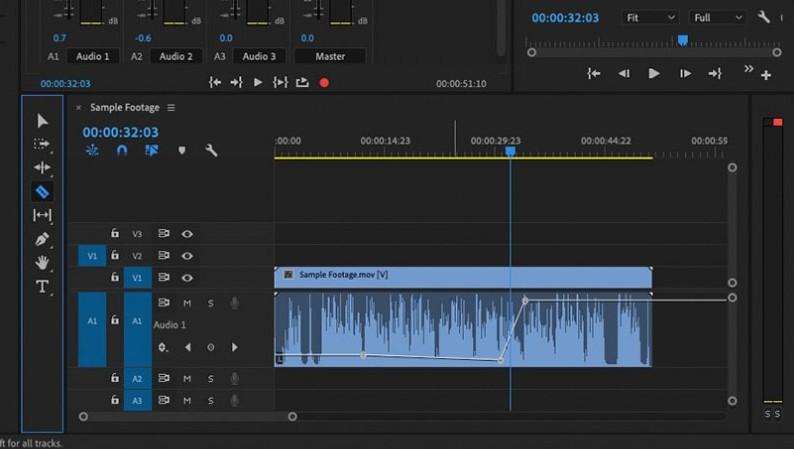Toggle A1 track lock
This screenshot has width=794, height=449.
click(x=115, y=320)
